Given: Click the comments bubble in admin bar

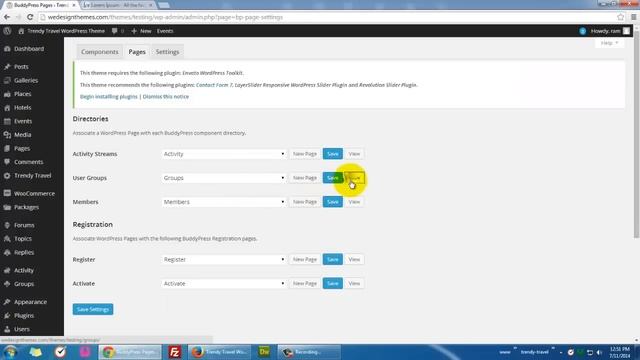Looking at the screenshot, I should point(117,31).
